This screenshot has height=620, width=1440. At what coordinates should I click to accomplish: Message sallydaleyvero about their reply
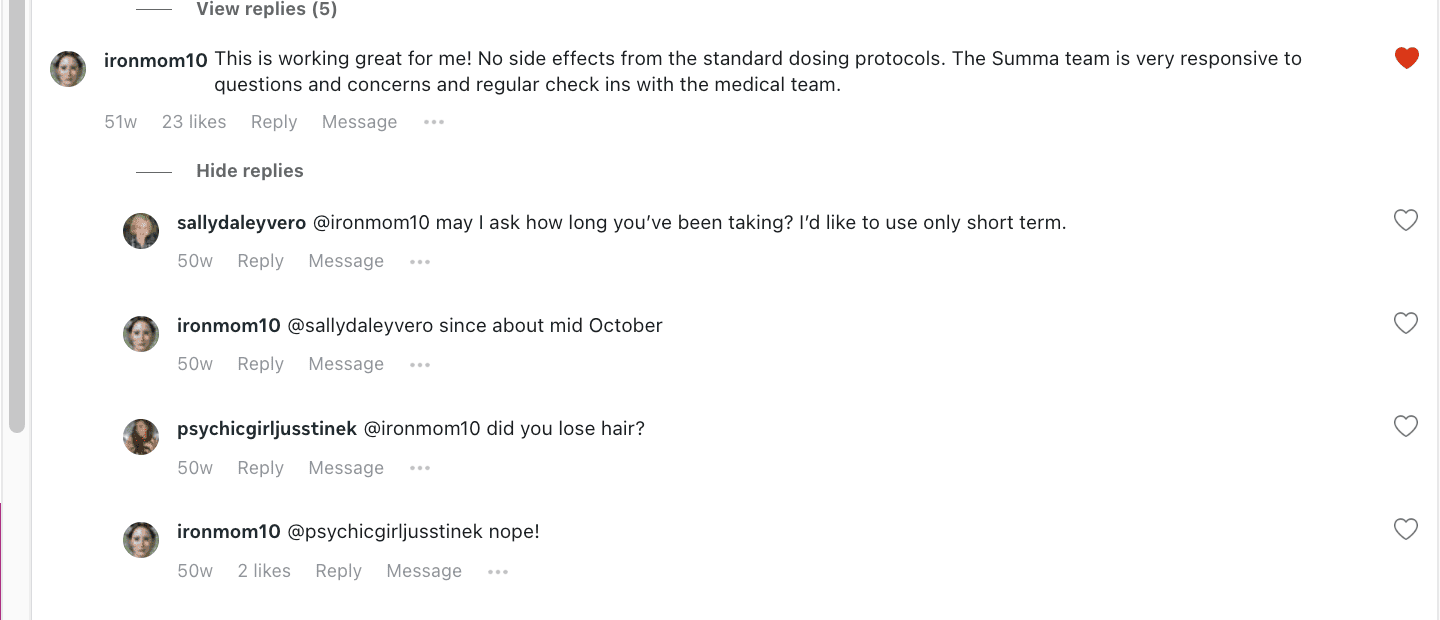point(345,260)
